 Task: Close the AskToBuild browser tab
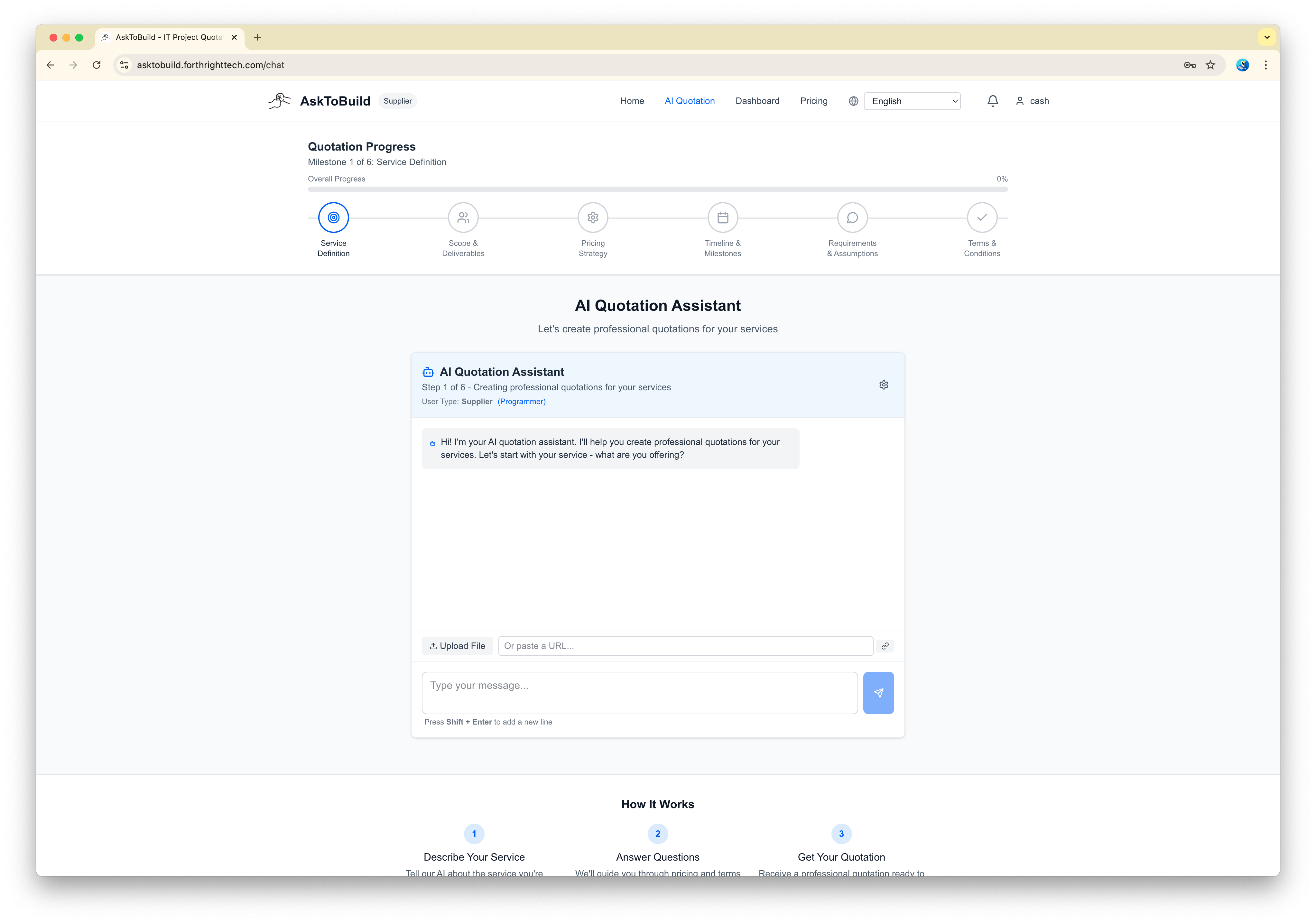[234, 37]
